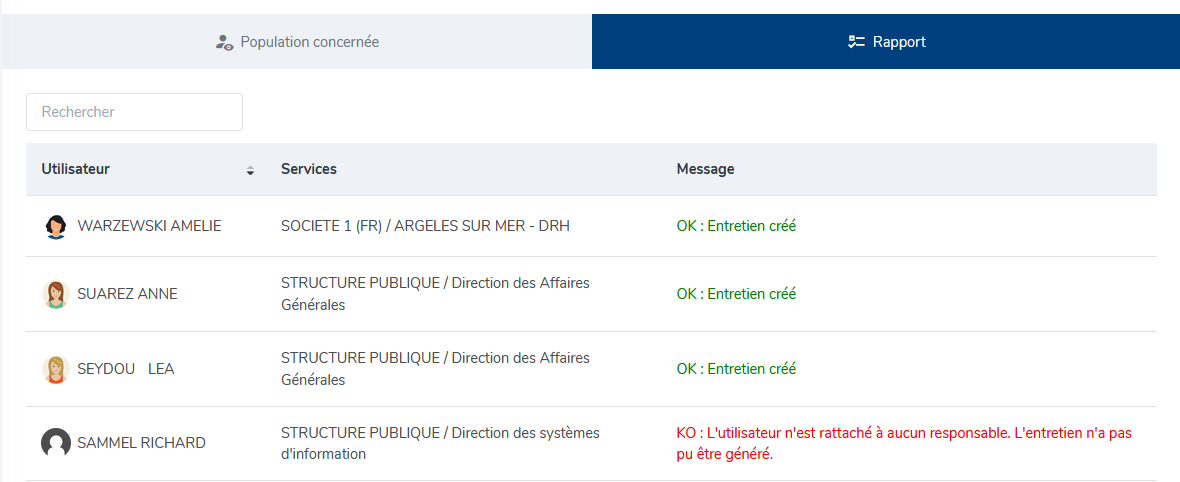Select user name WARZEWSKI AMELIE
Image resolution: width=1180 pixels, height=482 pixels.
[149, 226]
